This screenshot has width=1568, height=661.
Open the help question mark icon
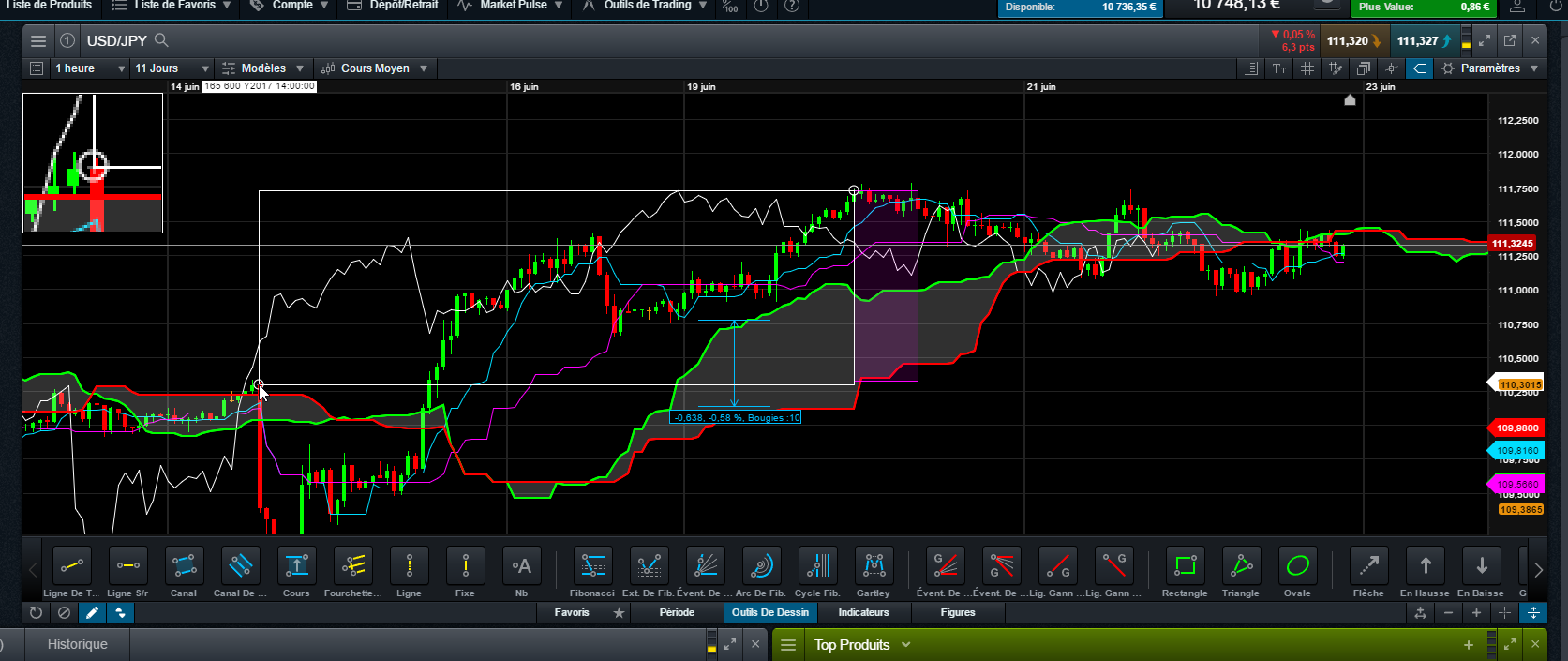click(x=792, y=6)
